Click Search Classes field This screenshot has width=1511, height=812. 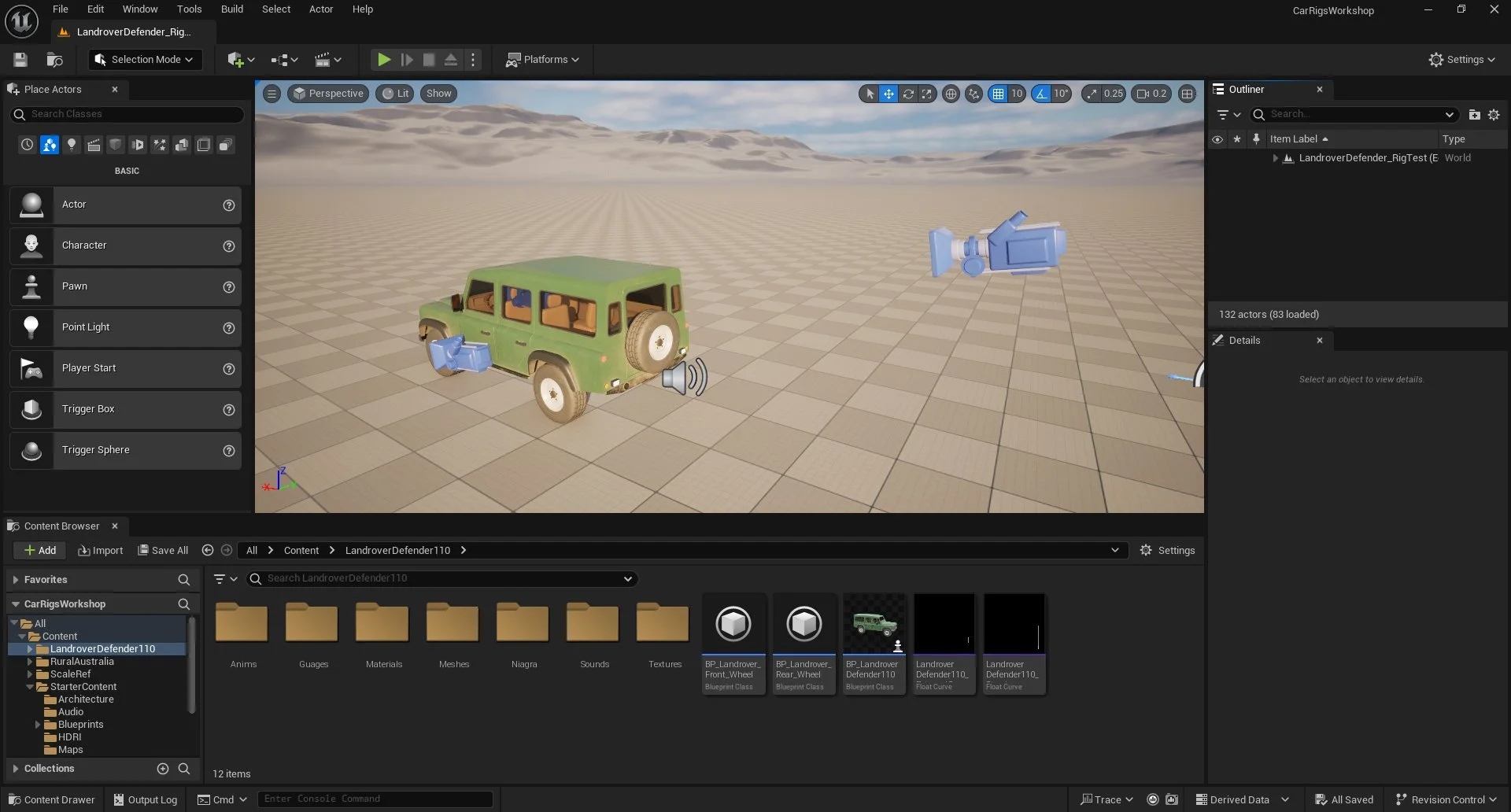tap(127, 114)
